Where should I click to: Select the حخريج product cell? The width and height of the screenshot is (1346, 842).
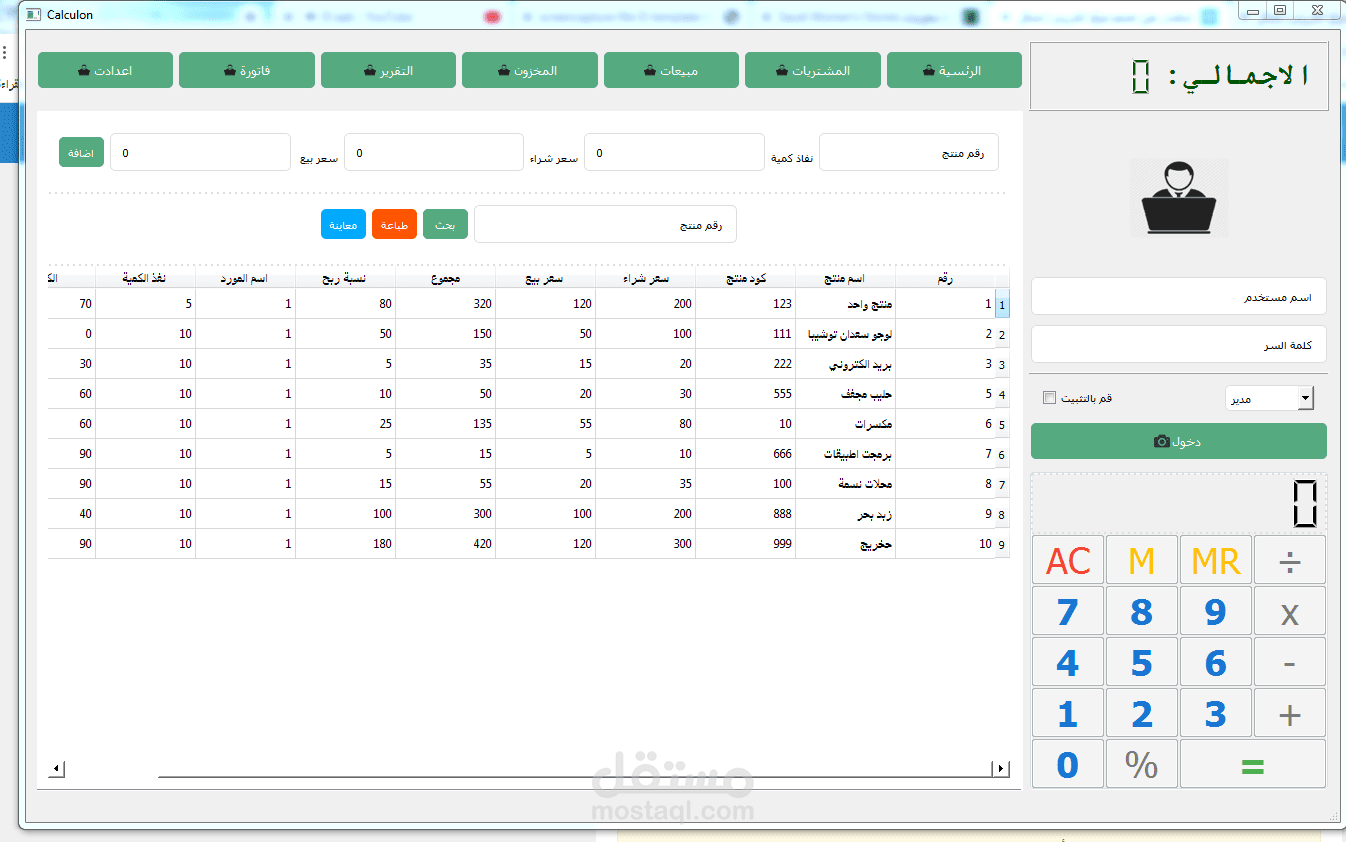click(x=845, y=544)
